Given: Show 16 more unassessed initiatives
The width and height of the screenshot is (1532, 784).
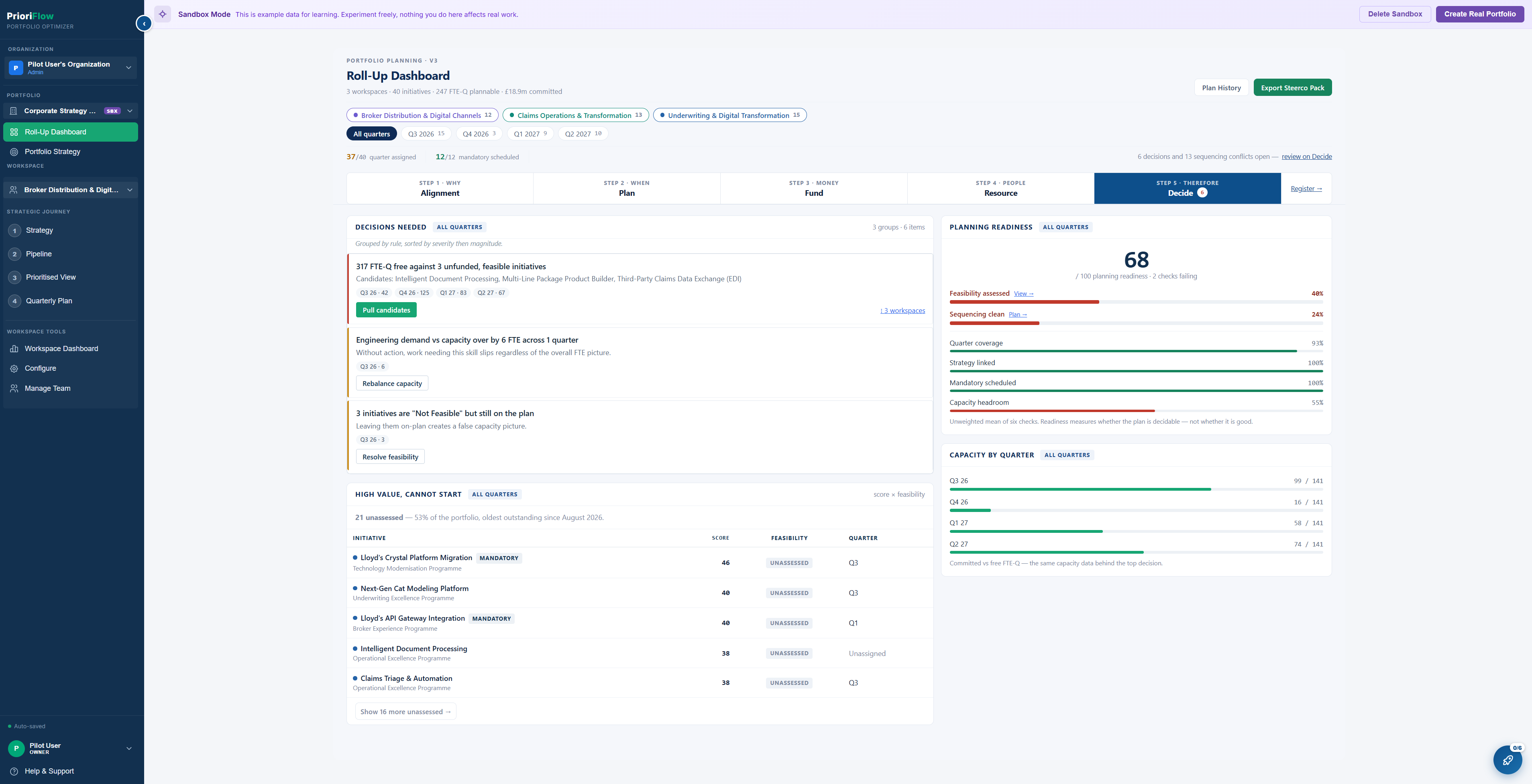Looking at the screenshot, I should (405, 711).
